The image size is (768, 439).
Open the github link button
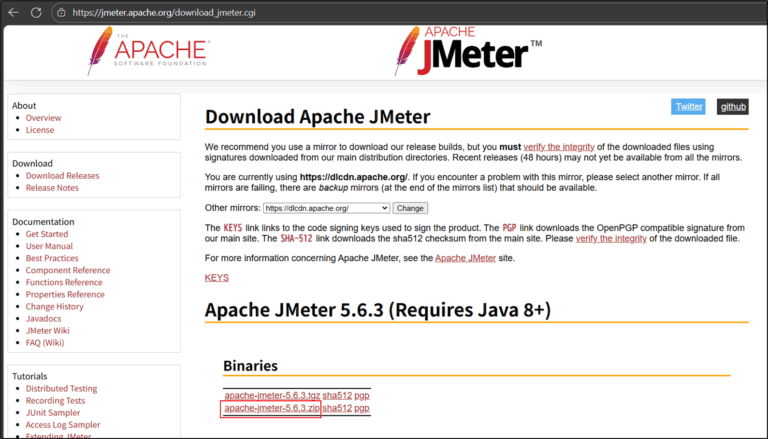point(733,107)
